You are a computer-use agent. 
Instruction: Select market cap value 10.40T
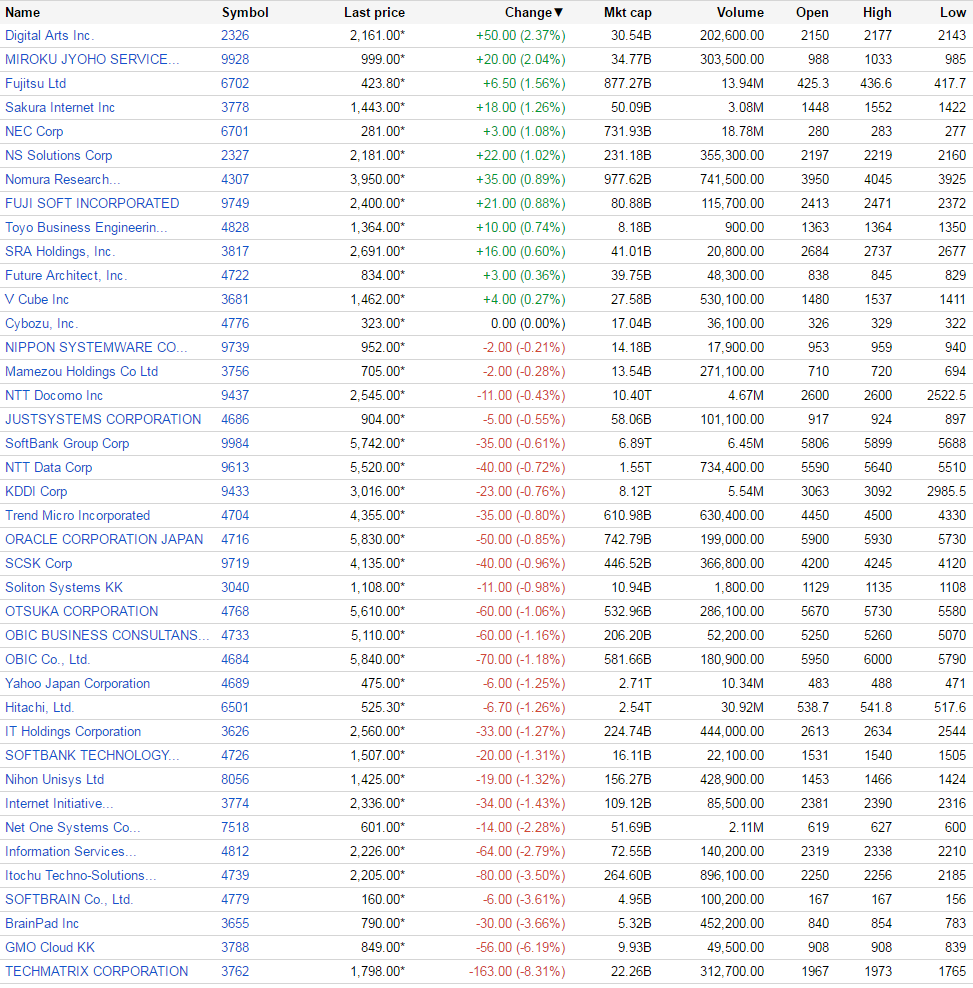coord(631,395)
